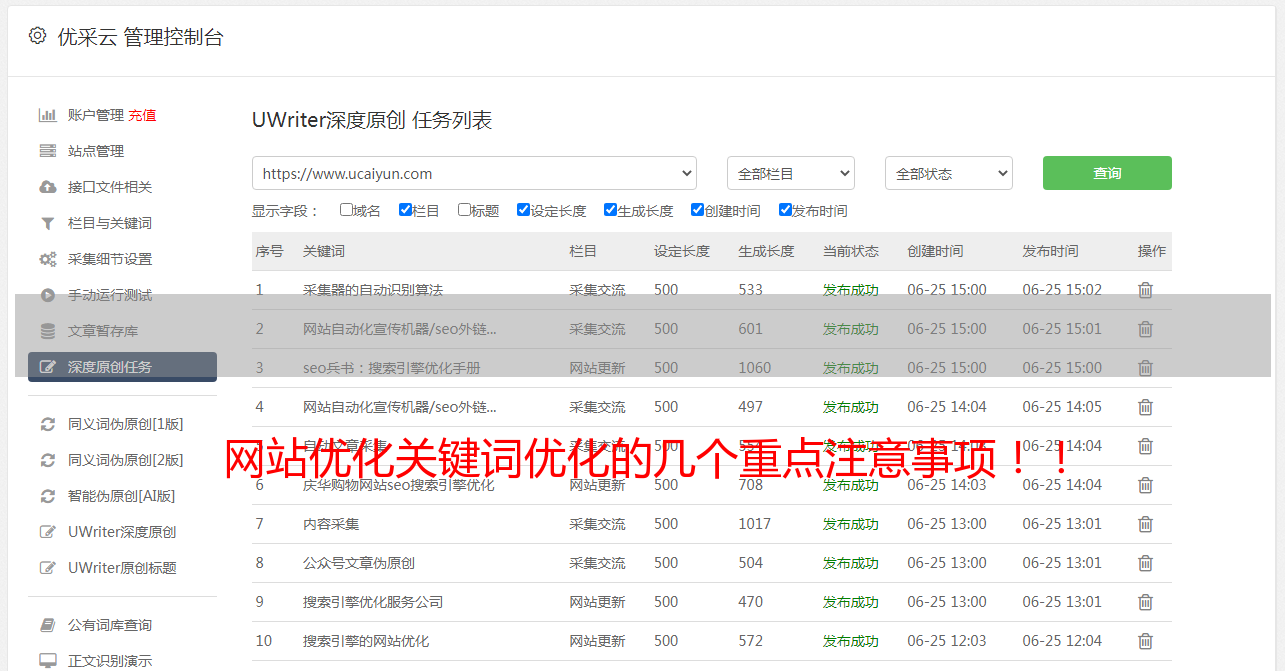Open 采集细节设置 in the sidebar
This screenshot has height=671, width=1285.
[x=110, y=259]
